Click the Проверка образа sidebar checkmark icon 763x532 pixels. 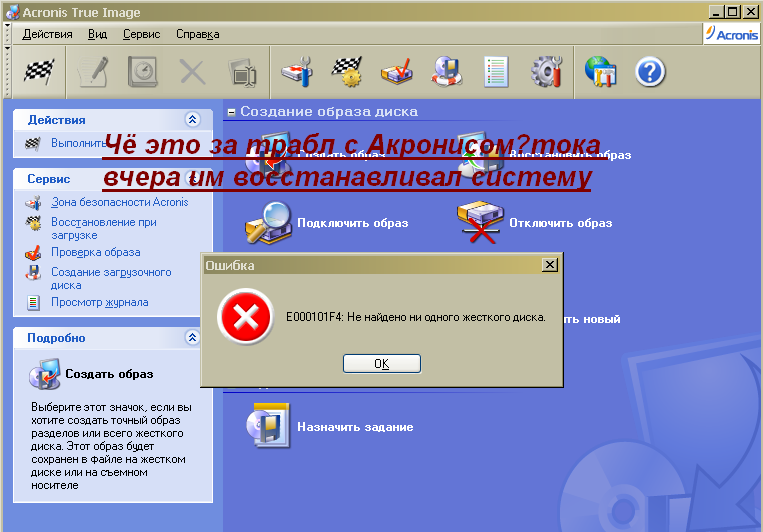(x=33, y=253)
